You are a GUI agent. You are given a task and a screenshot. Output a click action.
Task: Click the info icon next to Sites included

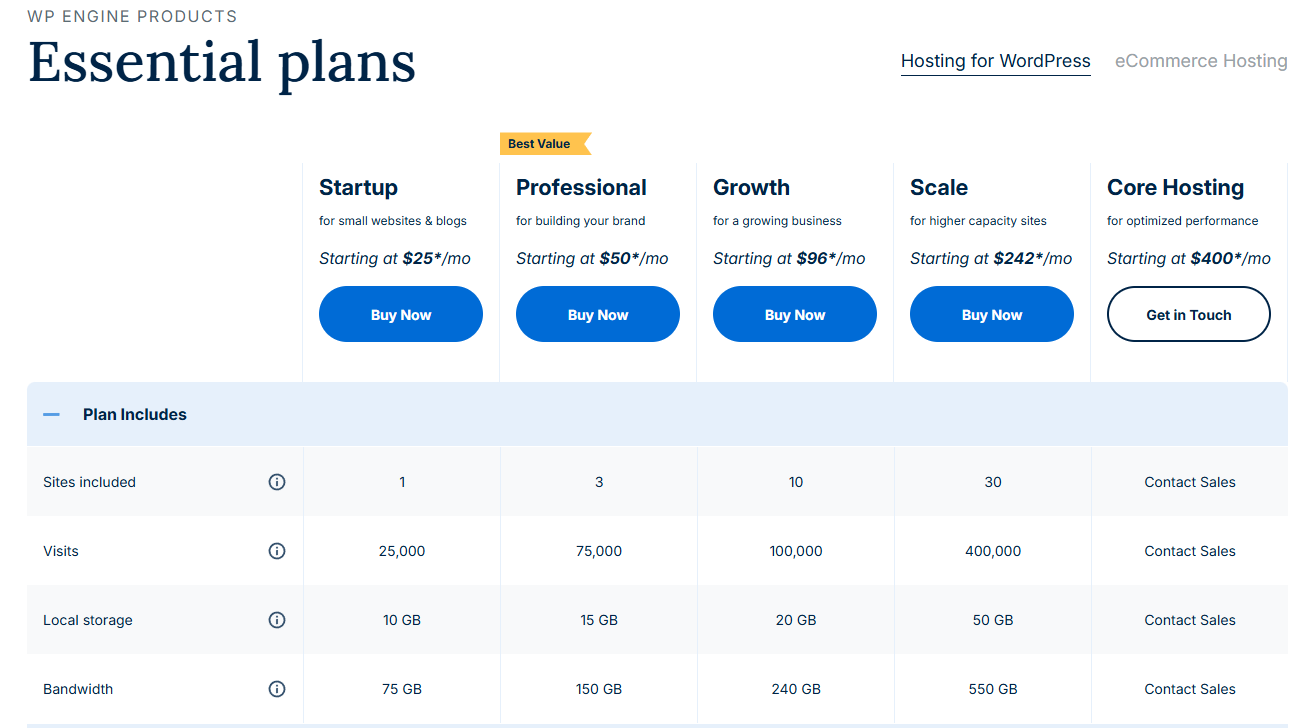[277, 482]
